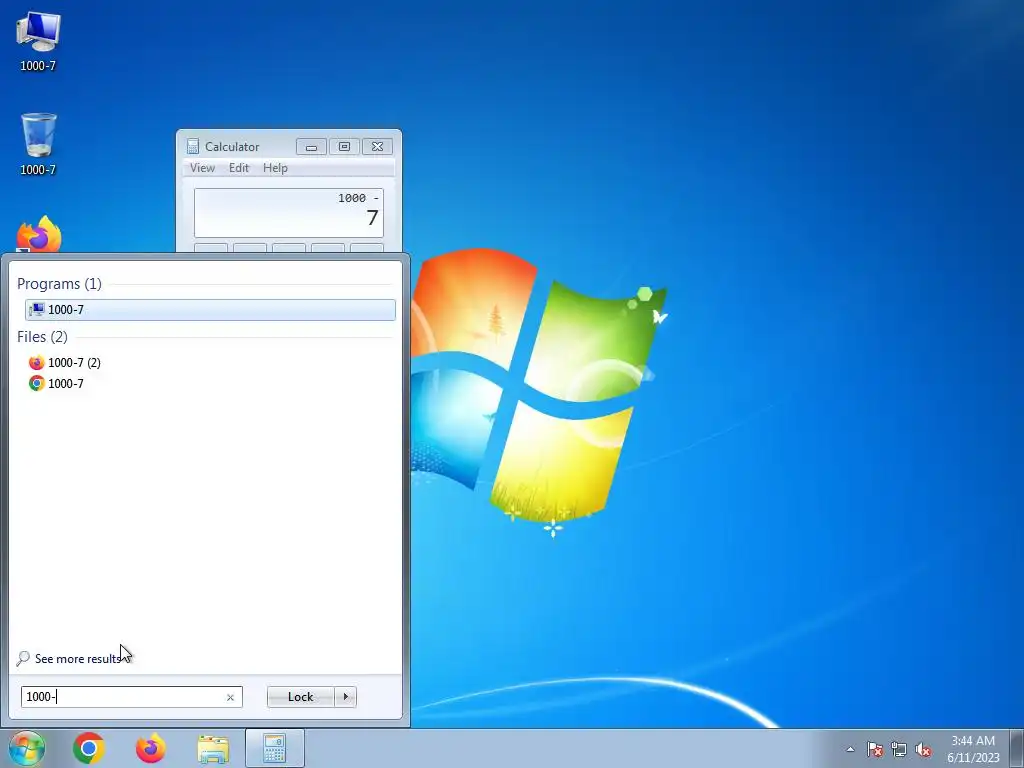This screenshot has height=768, width=1024.
Task: Open the Calculator Help menu
Action: (x=275, y=168)
